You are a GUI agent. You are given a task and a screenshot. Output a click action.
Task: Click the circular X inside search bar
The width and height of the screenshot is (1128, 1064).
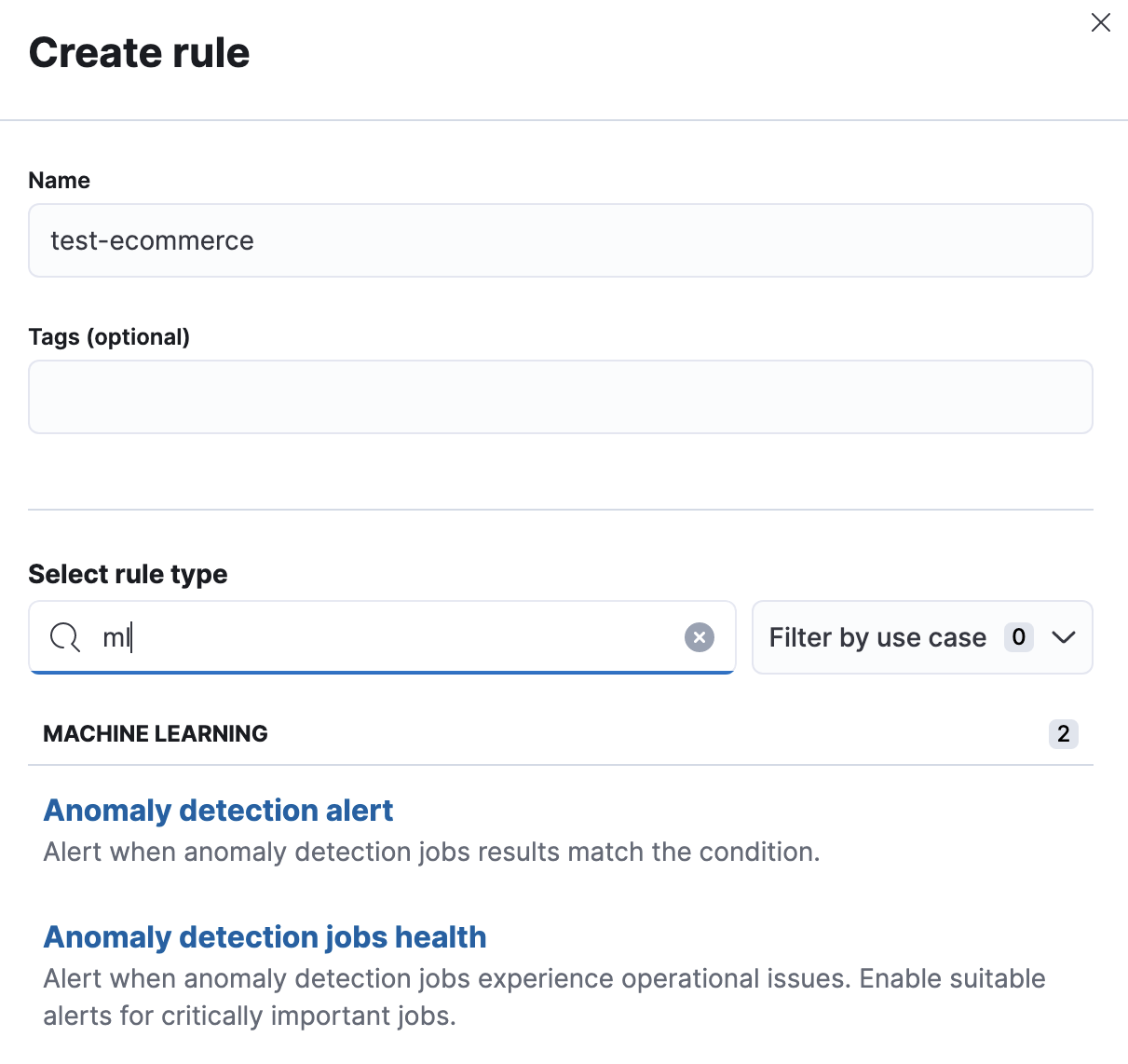tap(700, 637)
